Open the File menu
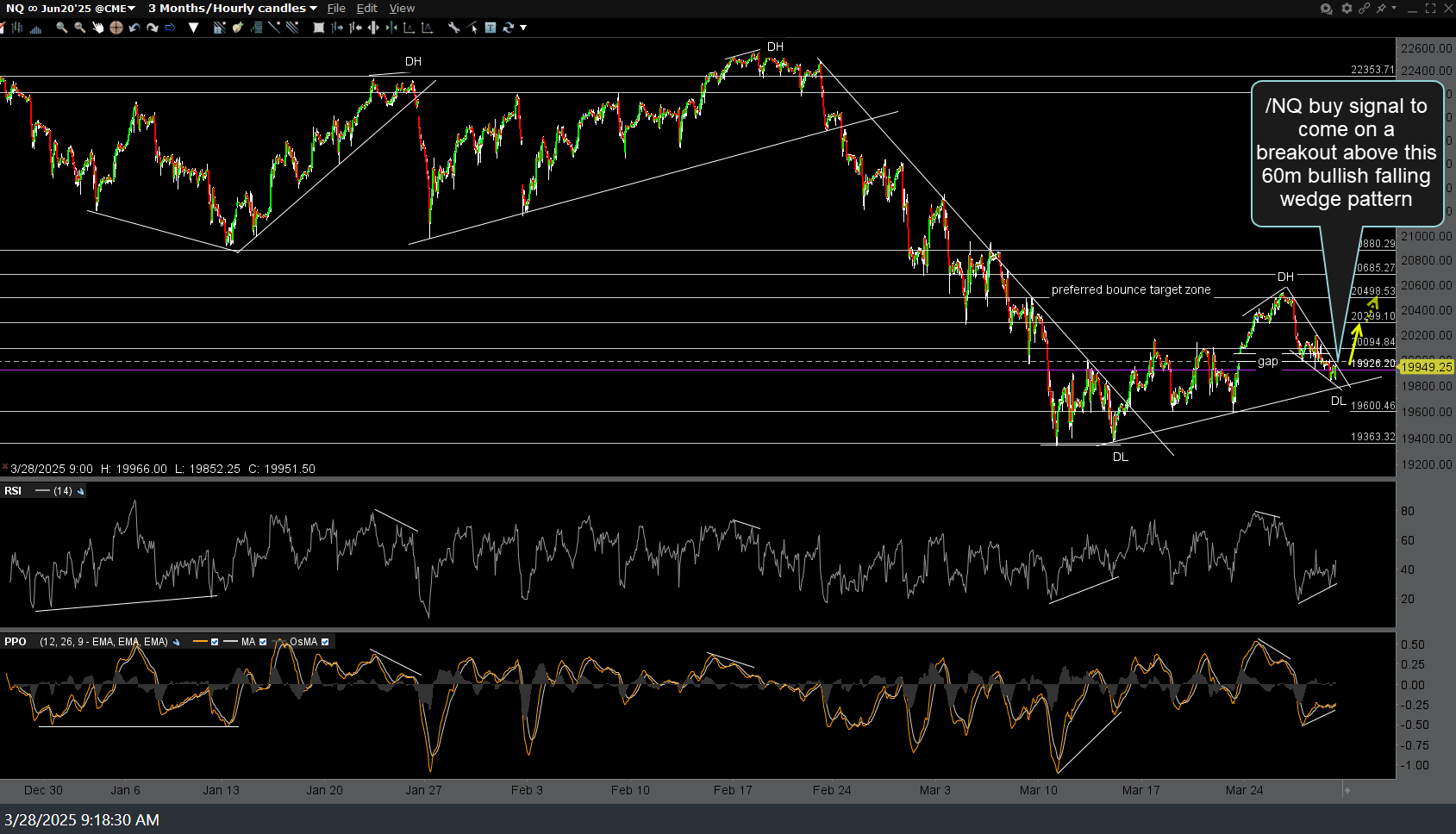The width and height of the screenshot is (1456, 834). (336, 8)
